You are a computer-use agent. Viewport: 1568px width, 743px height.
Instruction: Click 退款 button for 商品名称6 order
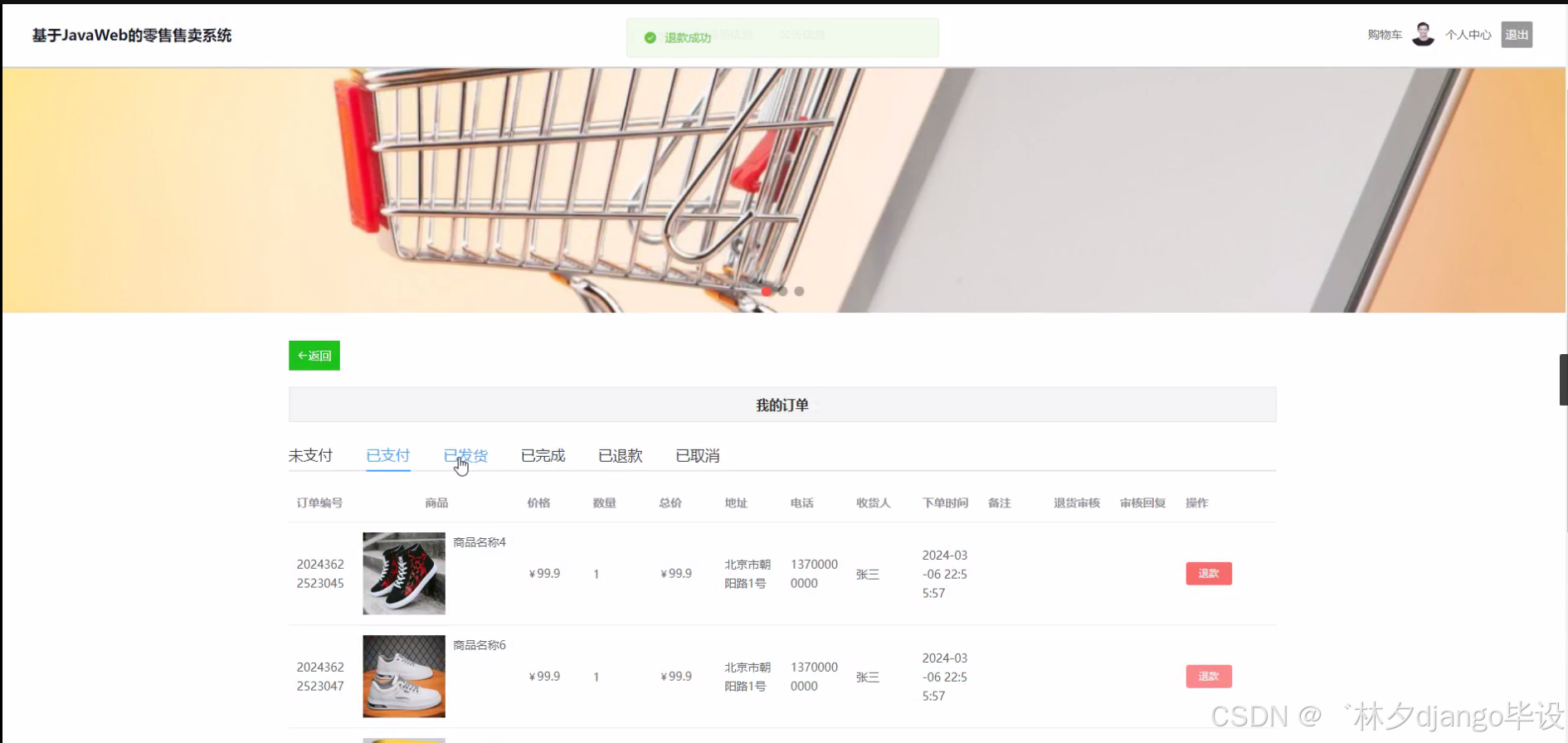pos(1209,677)
